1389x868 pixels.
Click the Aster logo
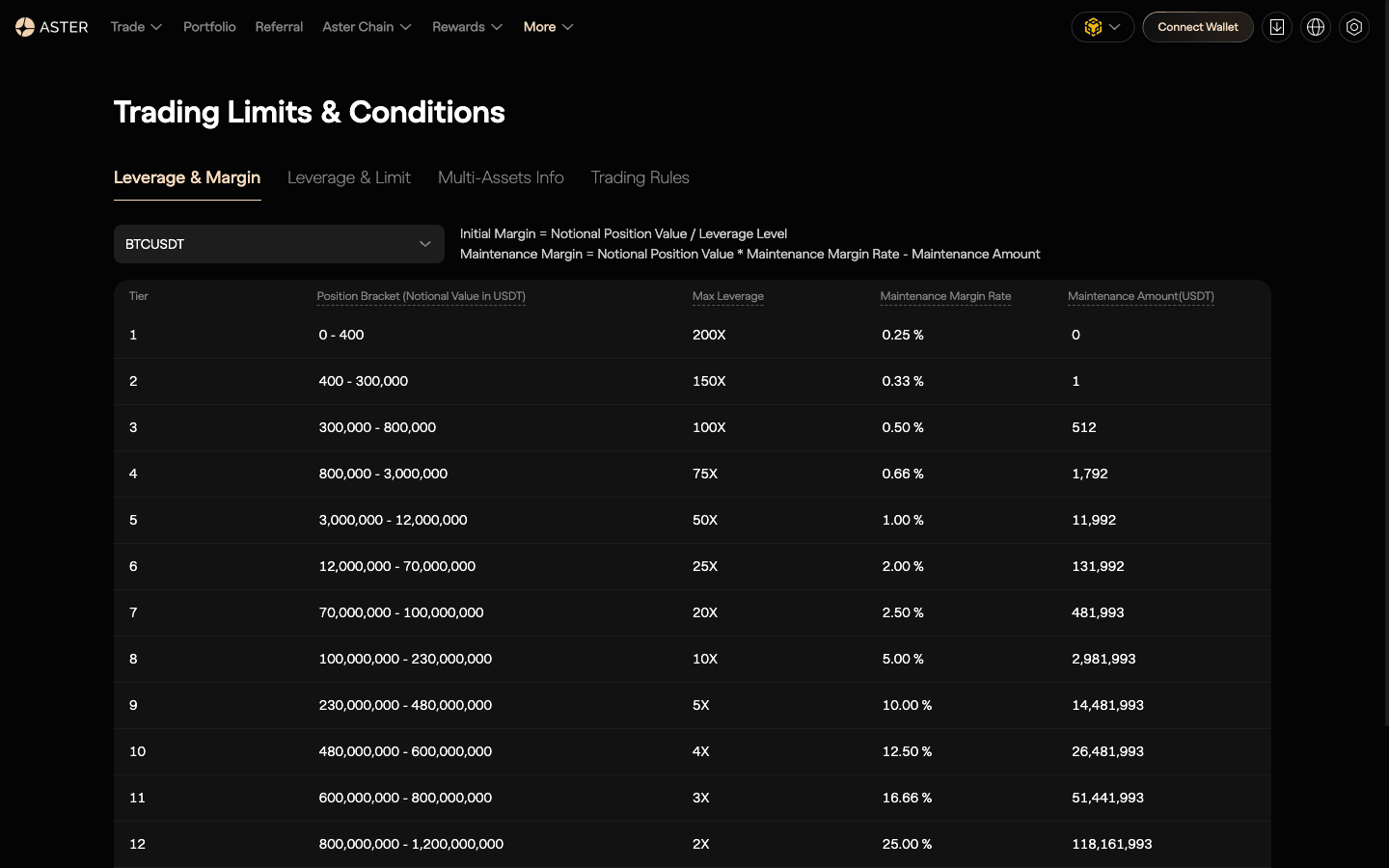coord(52,27)
